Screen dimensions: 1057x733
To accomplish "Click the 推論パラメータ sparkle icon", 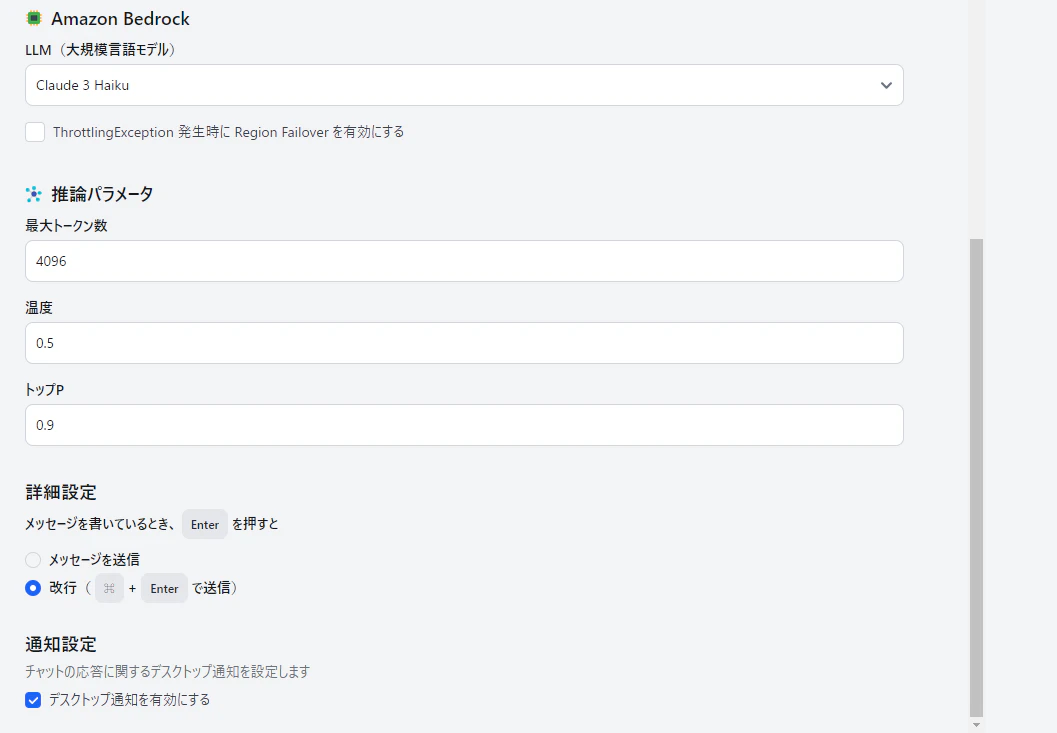I will pos(34,194).
